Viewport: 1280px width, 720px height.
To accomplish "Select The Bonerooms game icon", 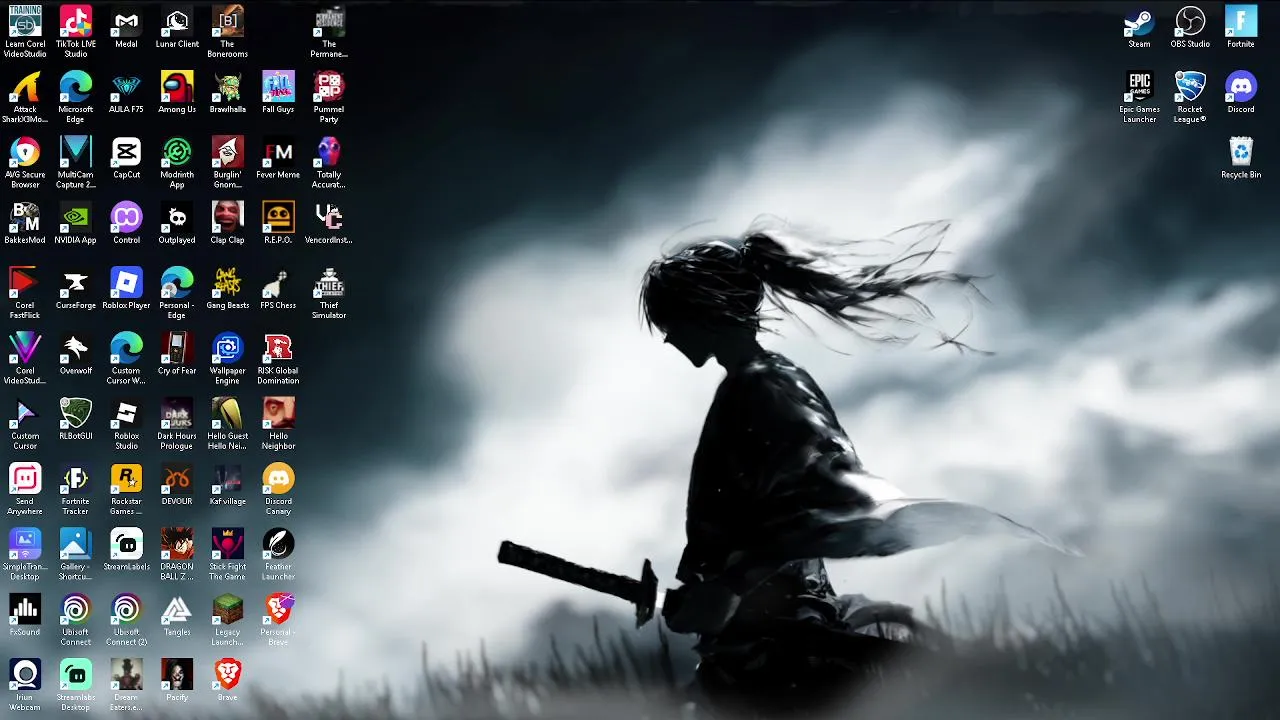I will pos(228,31).
